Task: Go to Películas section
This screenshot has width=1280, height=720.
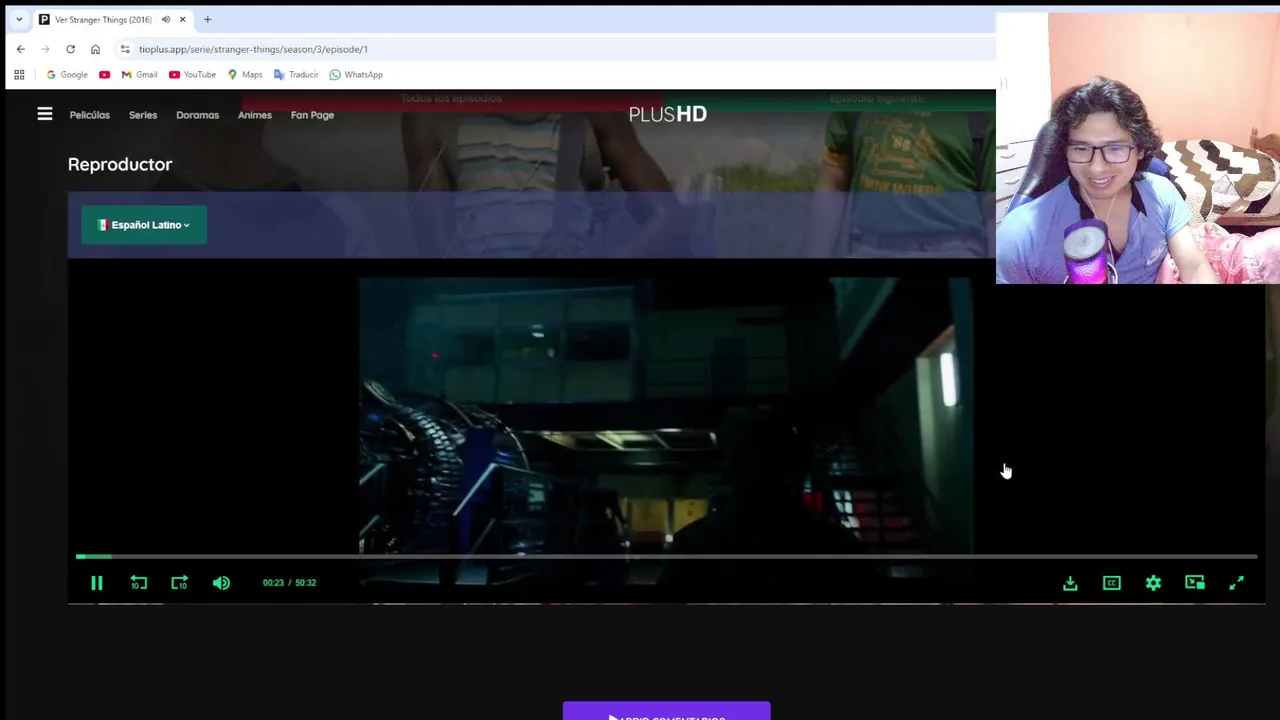Action: 90,115
